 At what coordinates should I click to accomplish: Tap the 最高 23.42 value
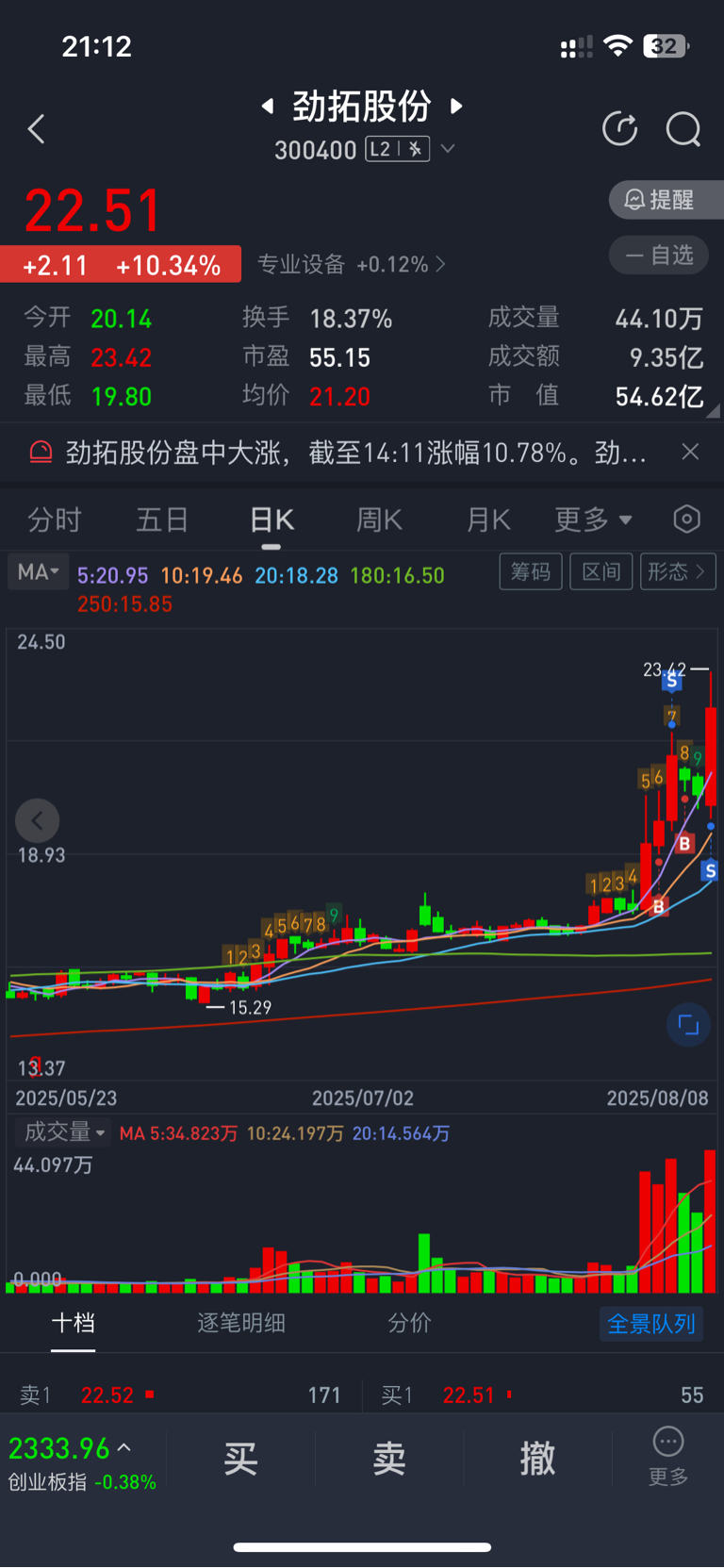tap(121, 358)
